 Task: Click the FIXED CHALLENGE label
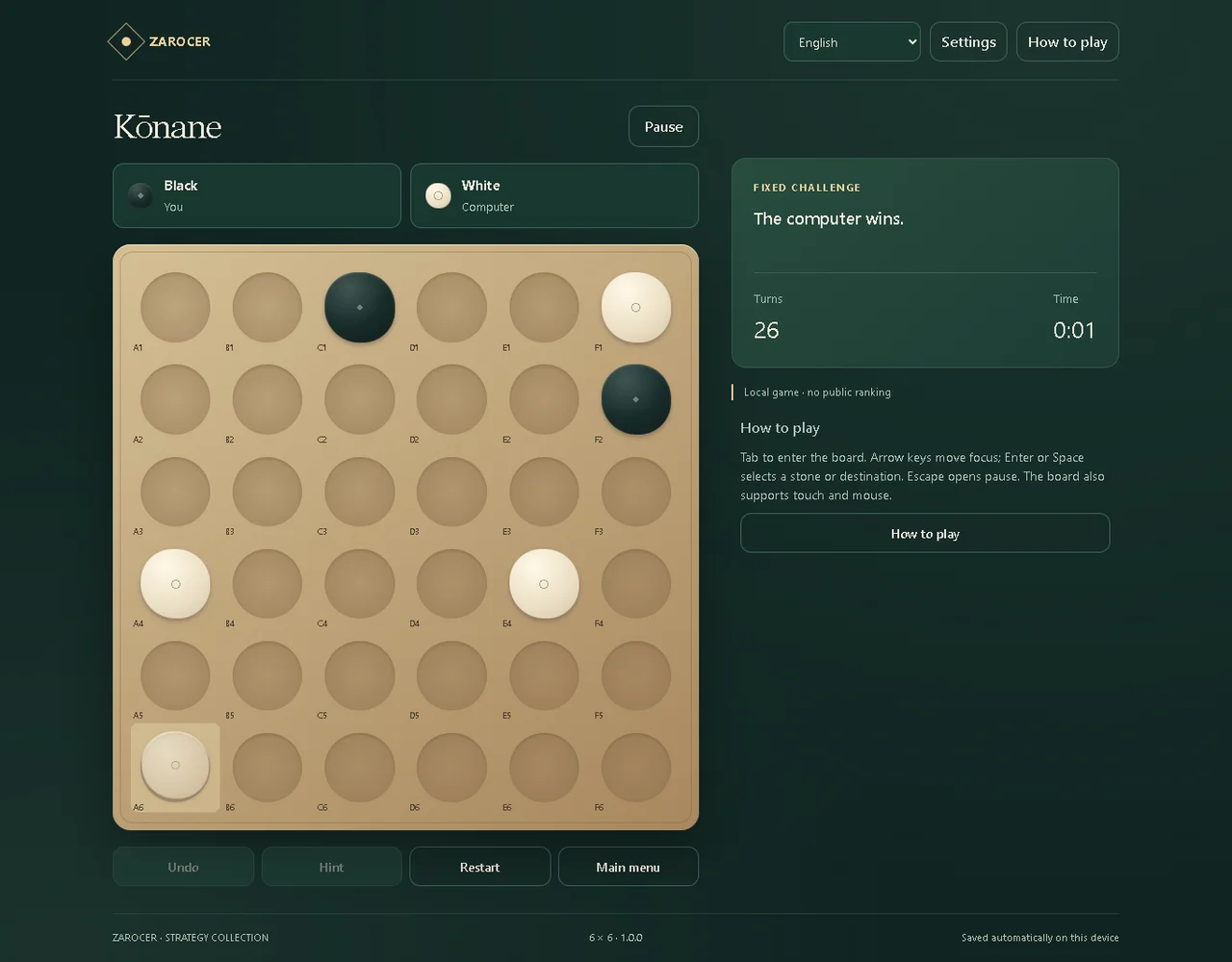pyautogui.click(x=807, y=188)
